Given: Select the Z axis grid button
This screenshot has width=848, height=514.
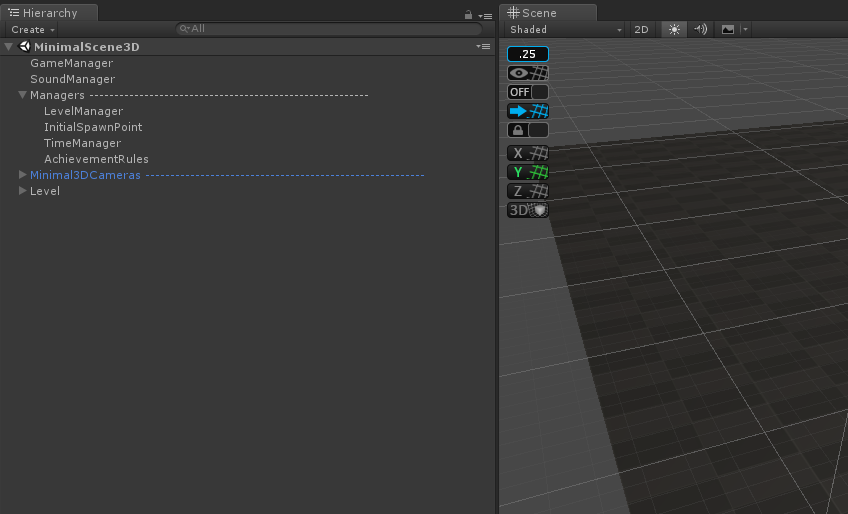Looking at the screenshot, I should (x=528, y=191).
